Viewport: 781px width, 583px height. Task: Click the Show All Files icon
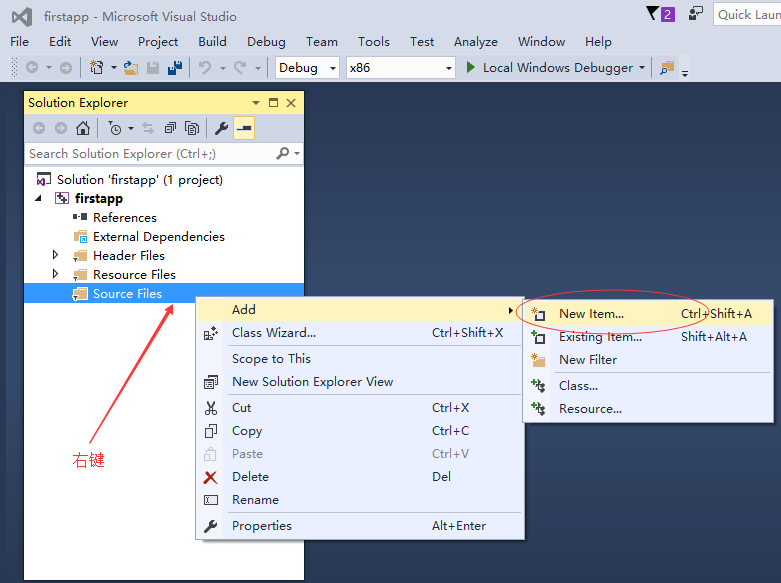click(x=191, y=128)
